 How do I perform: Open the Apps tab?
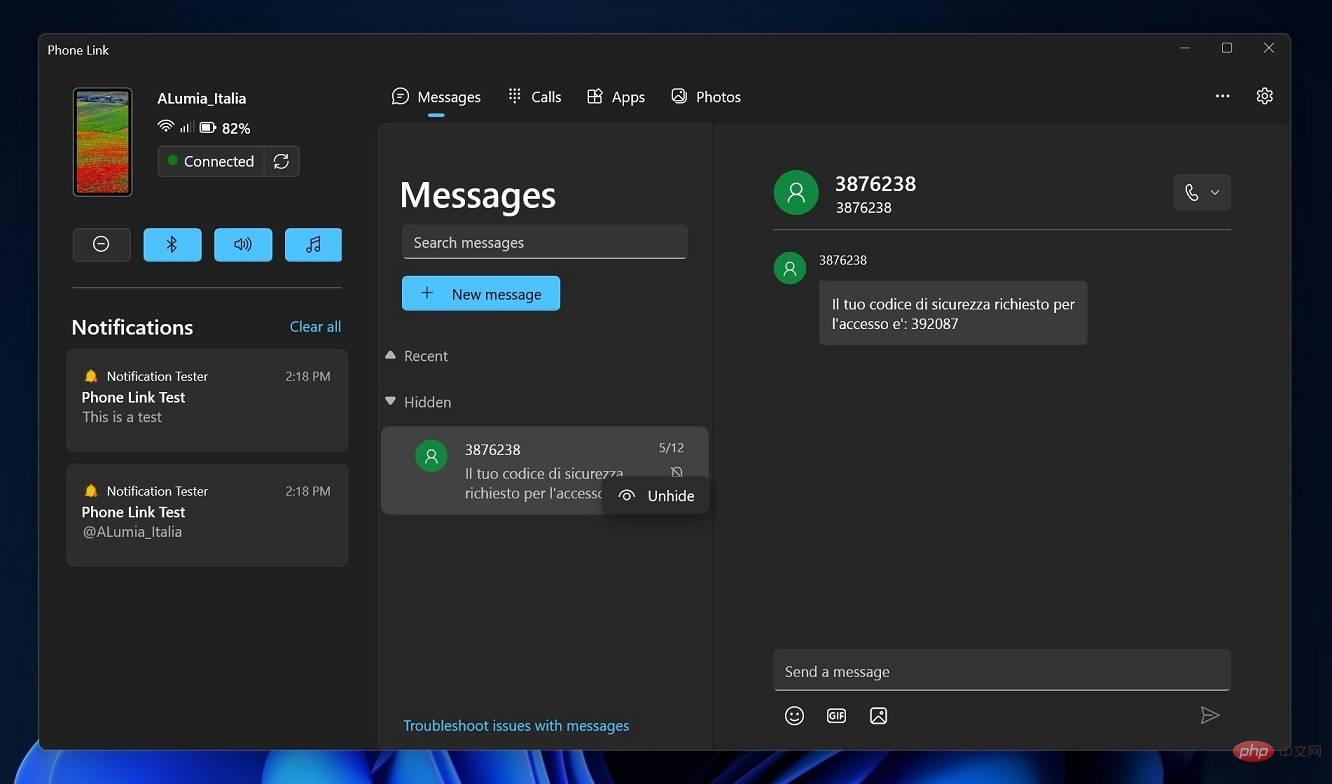click(x=615, y=97)
